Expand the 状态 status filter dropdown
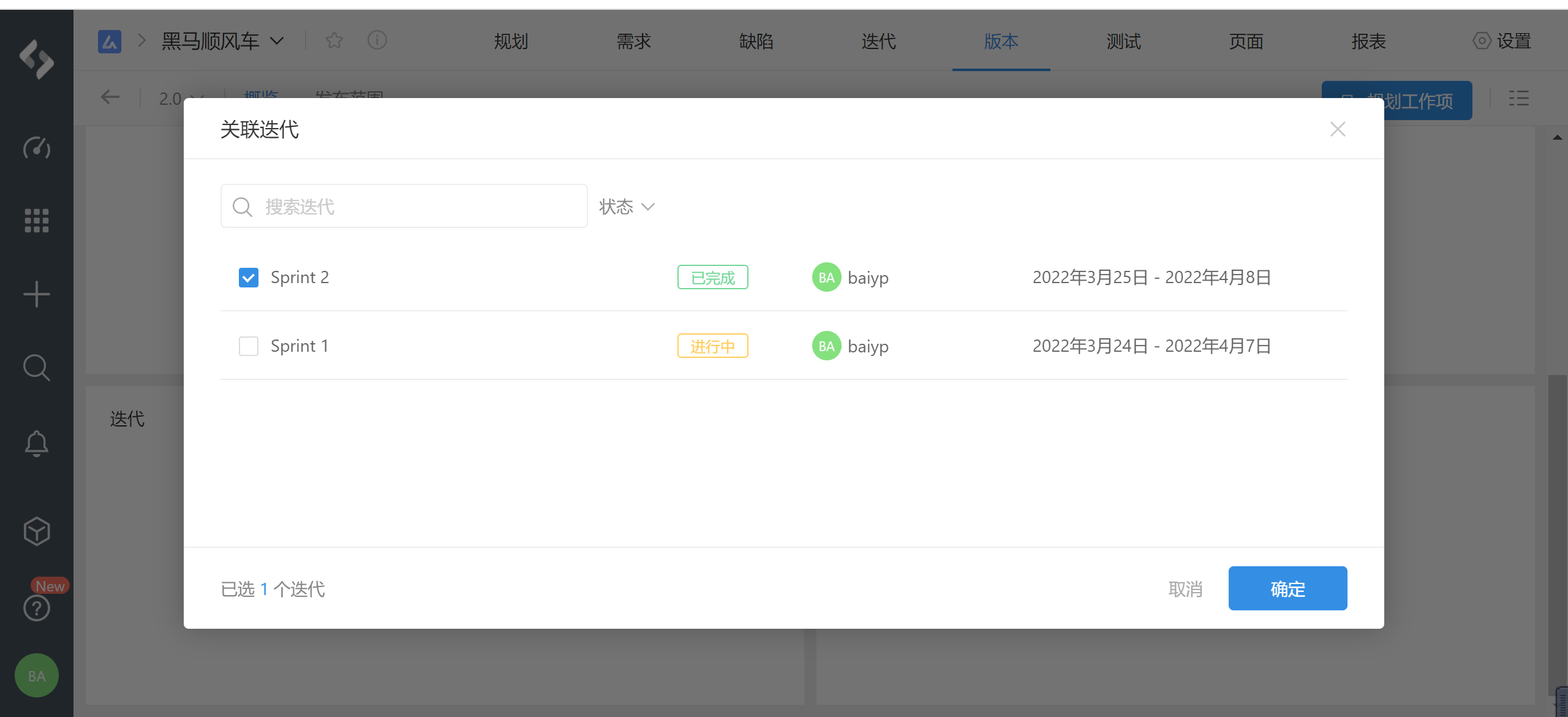 [x=627, y=207]
